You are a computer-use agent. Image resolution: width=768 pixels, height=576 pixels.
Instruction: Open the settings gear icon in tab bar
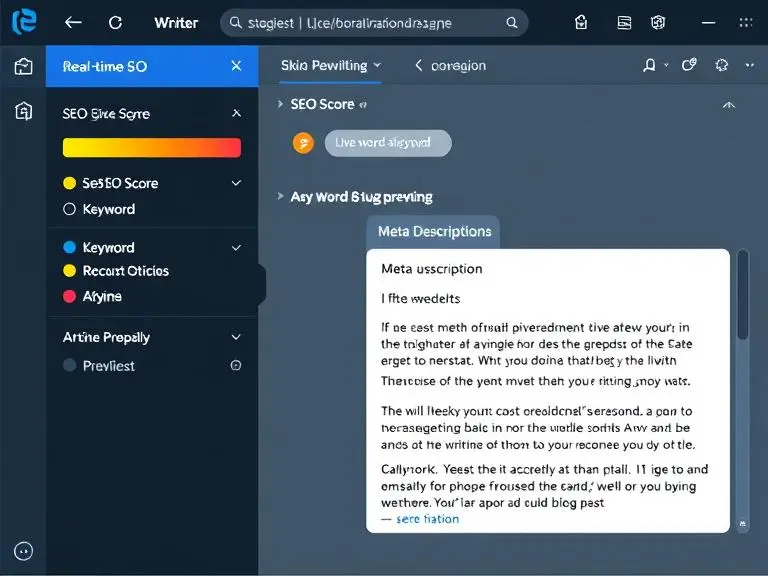tap(721, 65)
